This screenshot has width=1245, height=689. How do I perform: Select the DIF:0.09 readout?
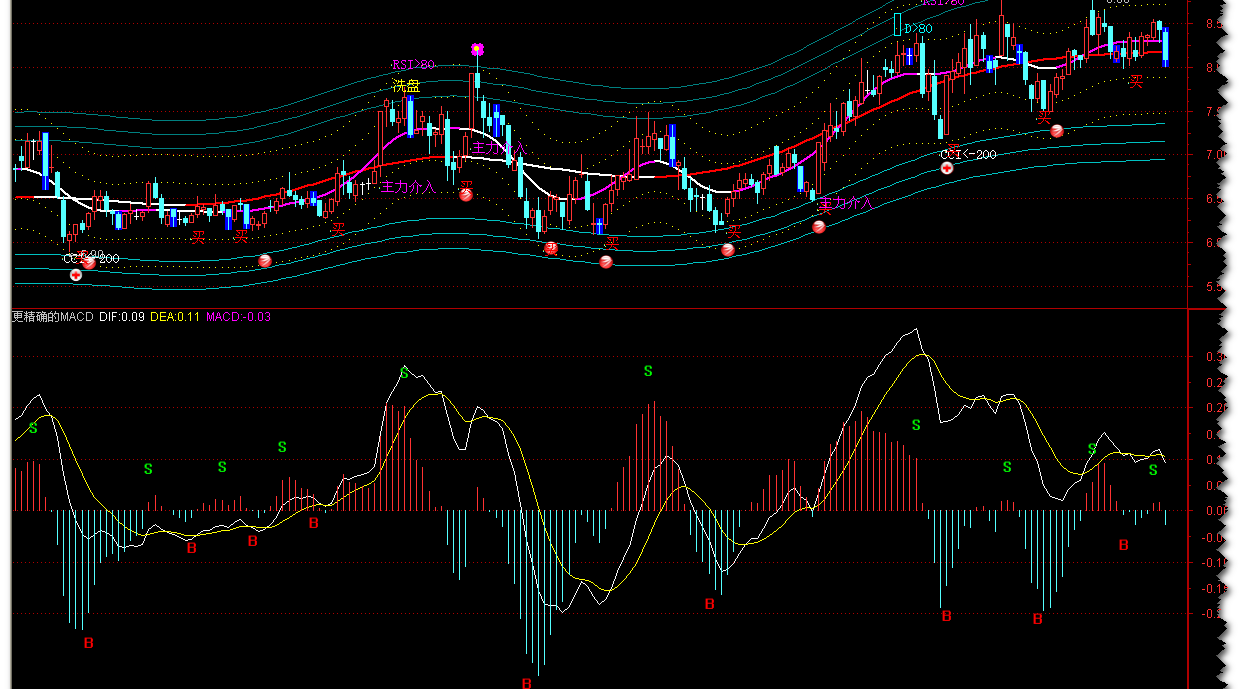[122, 317]
